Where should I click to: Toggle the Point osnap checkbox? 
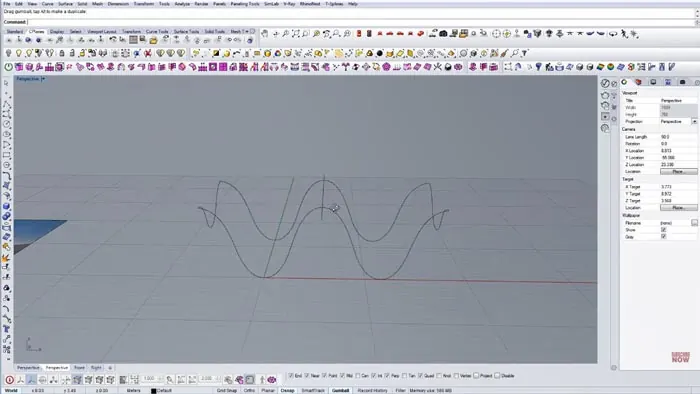pos(325,376)
